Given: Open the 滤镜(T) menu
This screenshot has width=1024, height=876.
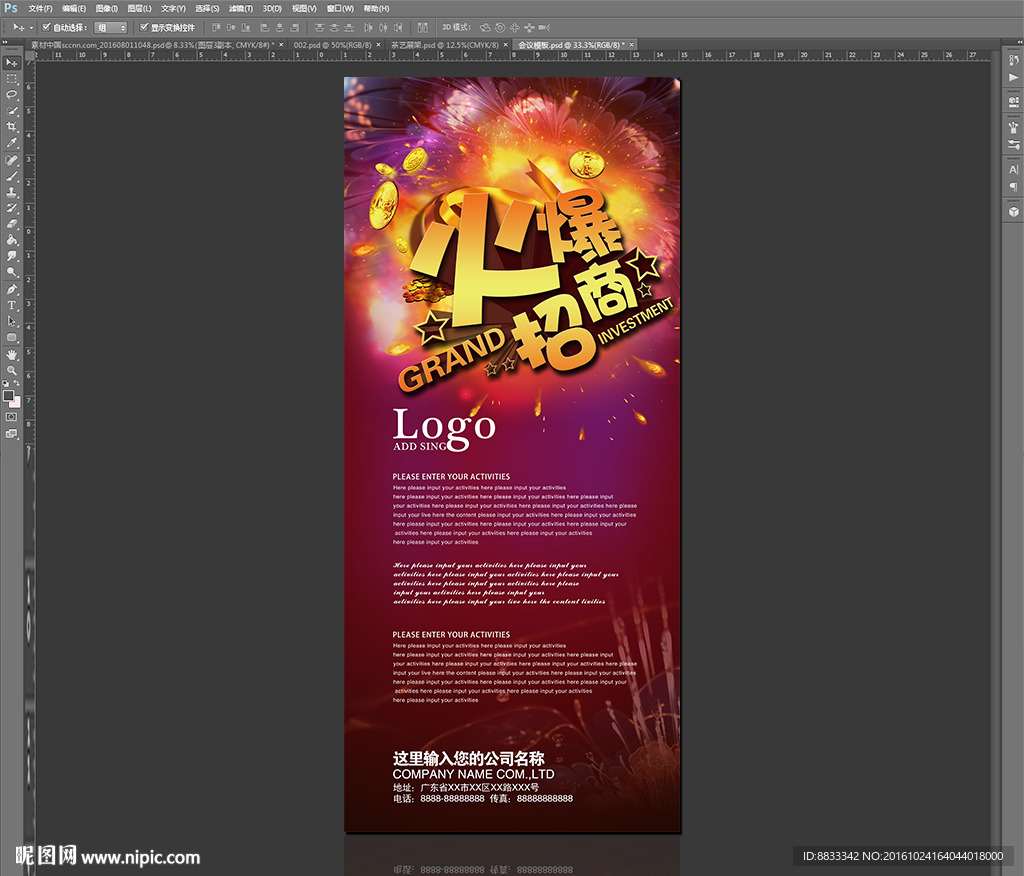Looking at the screenshot, I should pos(240,8).
